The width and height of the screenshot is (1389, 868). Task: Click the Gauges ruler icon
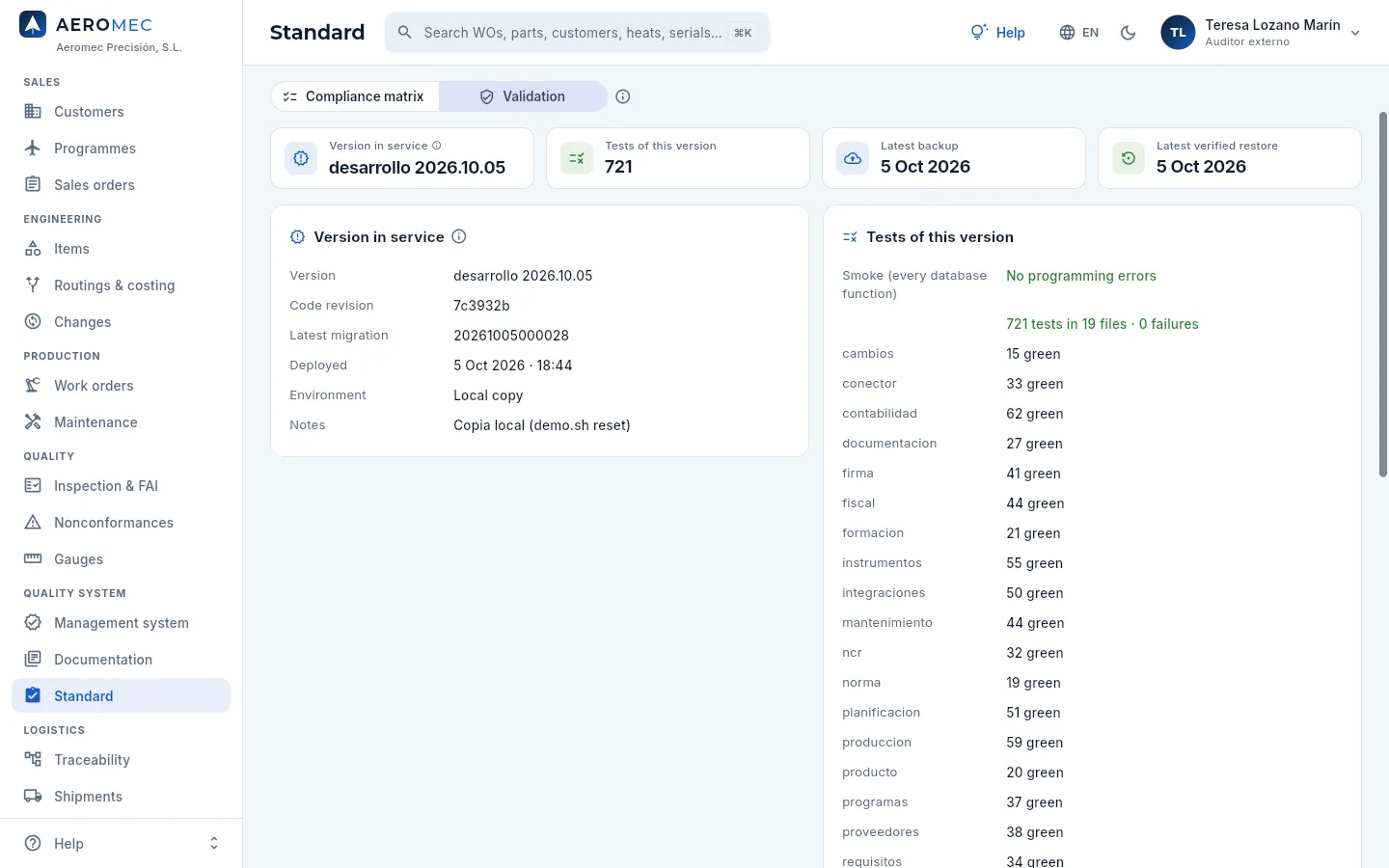(33, 559)
